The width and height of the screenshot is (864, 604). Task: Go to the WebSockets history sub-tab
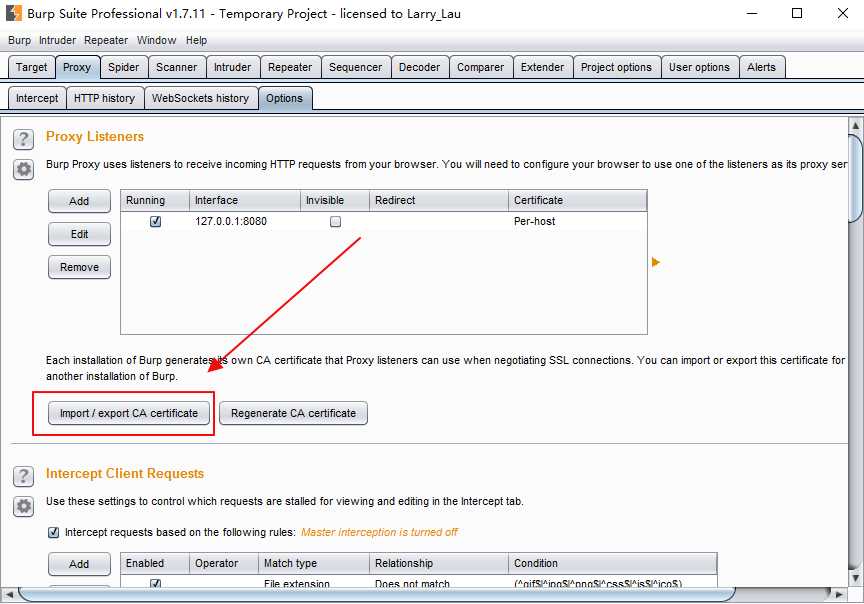pos(201,98)
